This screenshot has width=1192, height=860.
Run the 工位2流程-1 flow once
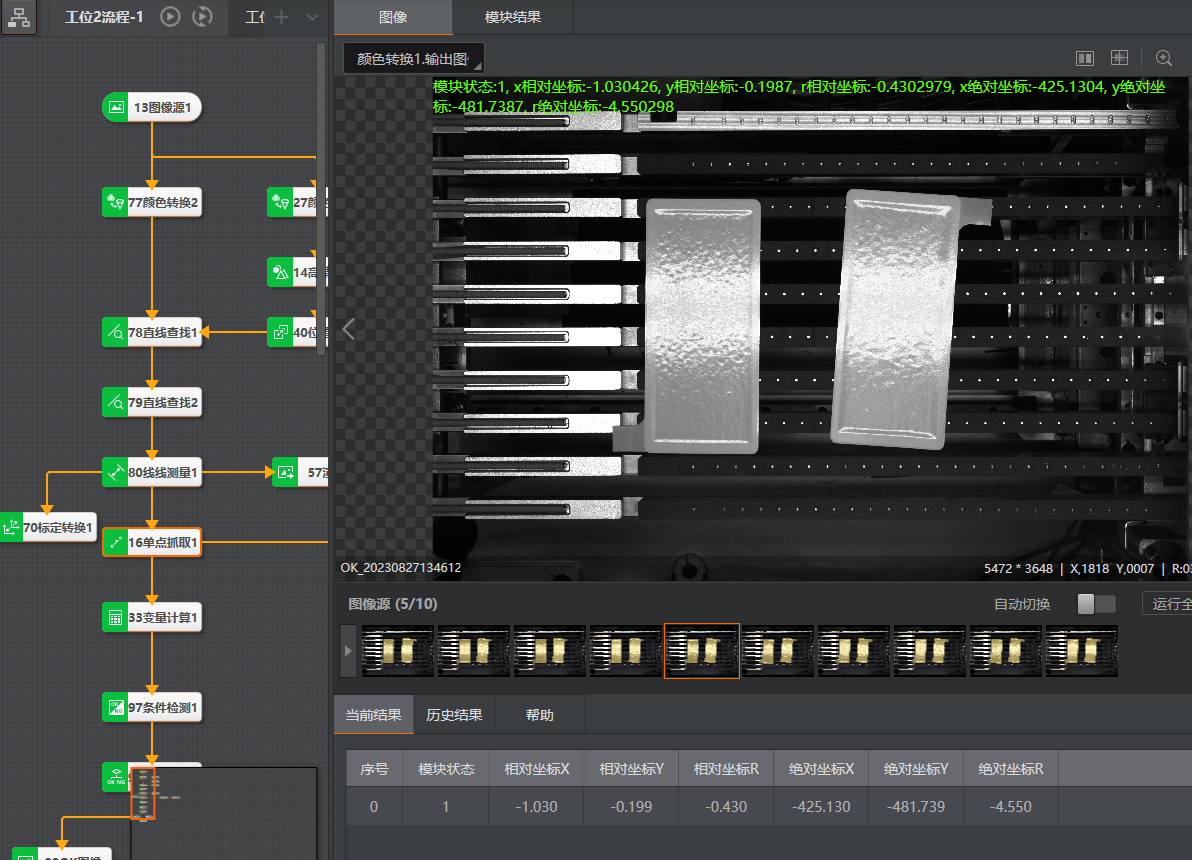[170, 17]
